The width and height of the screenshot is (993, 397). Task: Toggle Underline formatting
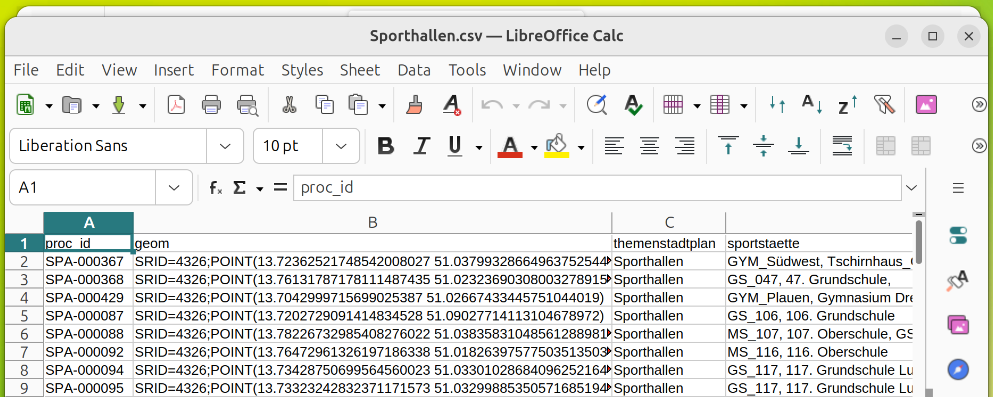click(455, 146)
